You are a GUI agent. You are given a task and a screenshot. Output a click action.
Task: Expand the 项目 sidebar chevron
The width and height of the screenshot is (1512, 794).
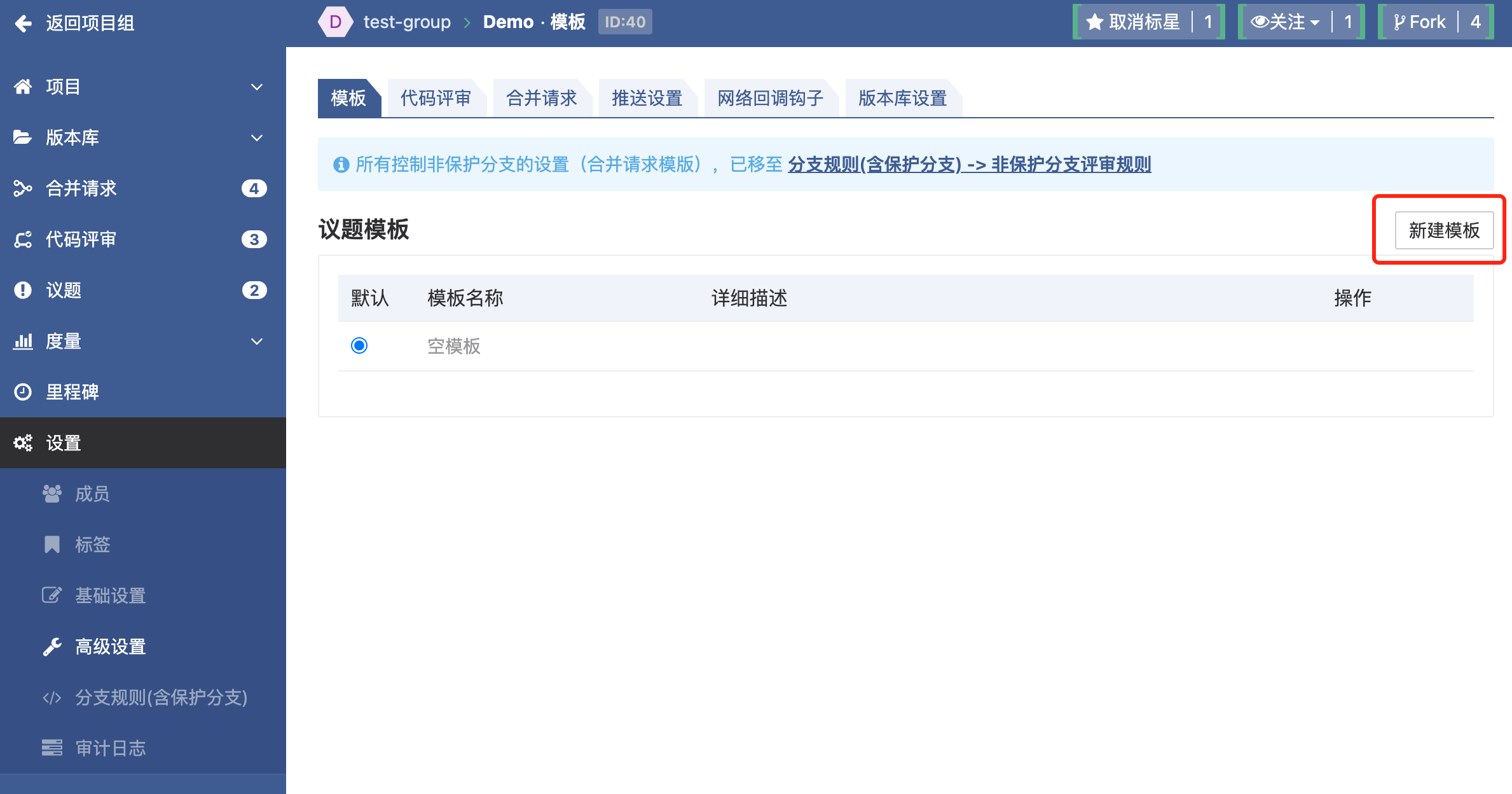(257, 87)
